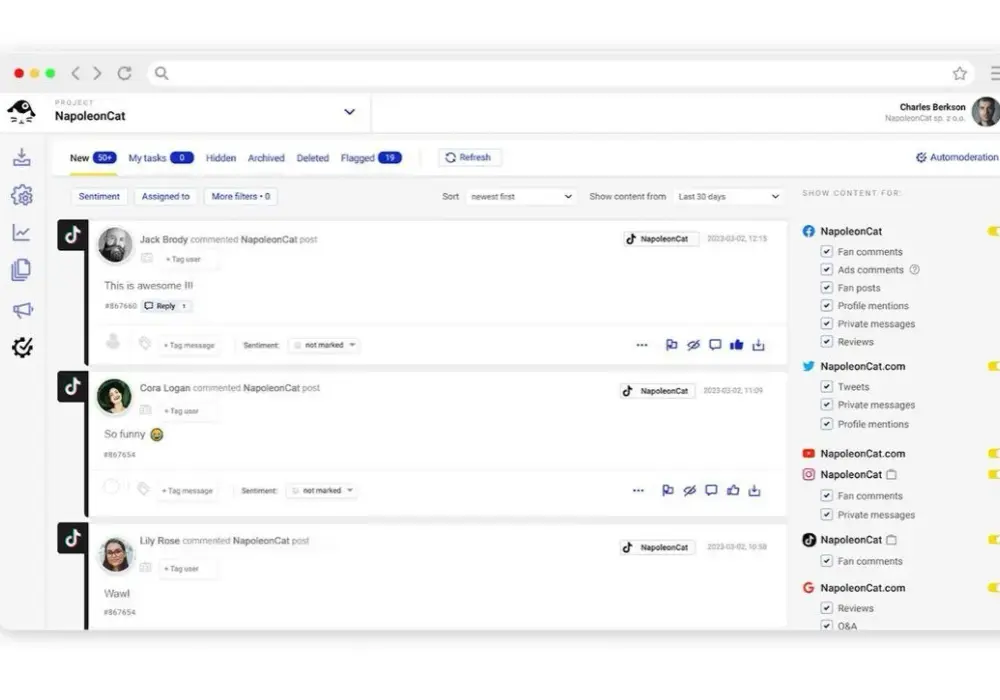
Task: Open the megaphone publishing sidebar icon
Action: point(22,310)
